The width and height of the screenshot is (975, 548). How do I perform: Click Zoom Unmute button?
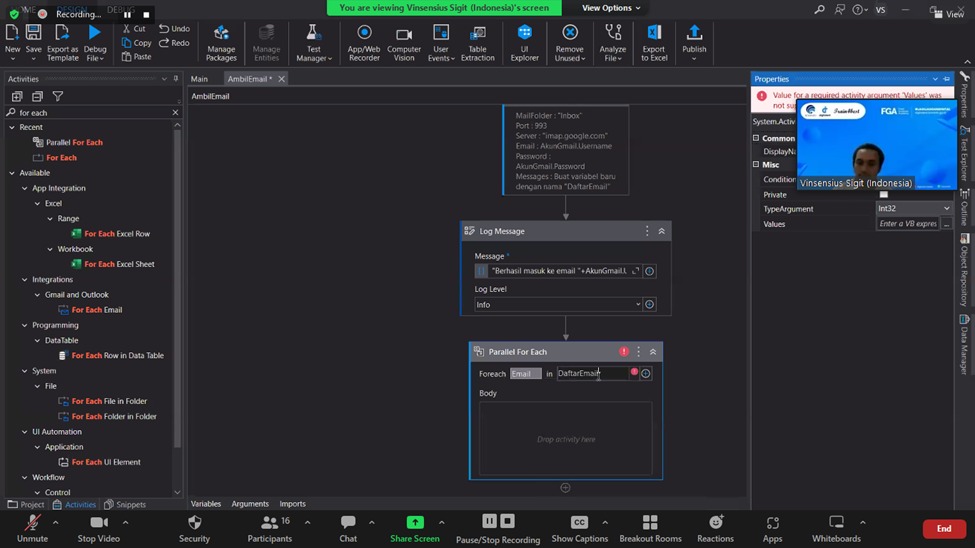click(x=32, y=529)
